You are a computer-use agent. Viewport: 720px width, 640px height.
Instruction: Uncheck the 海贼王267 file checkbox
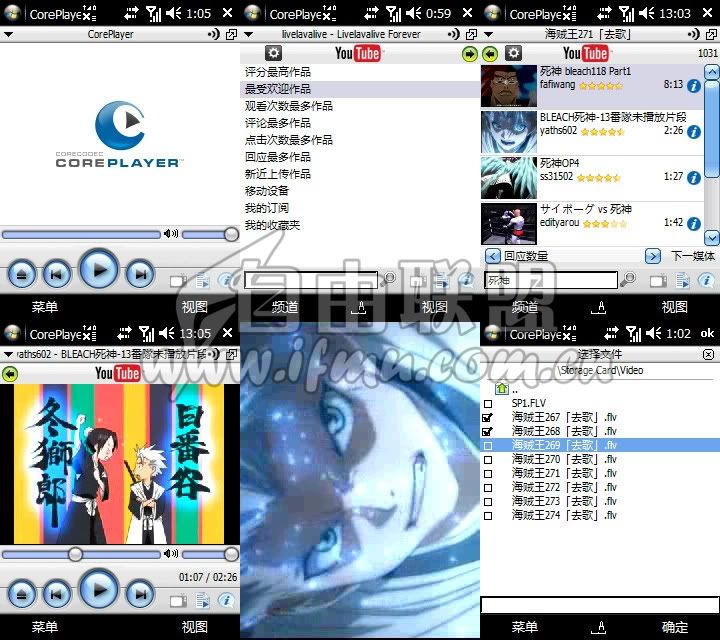(488, 418)
